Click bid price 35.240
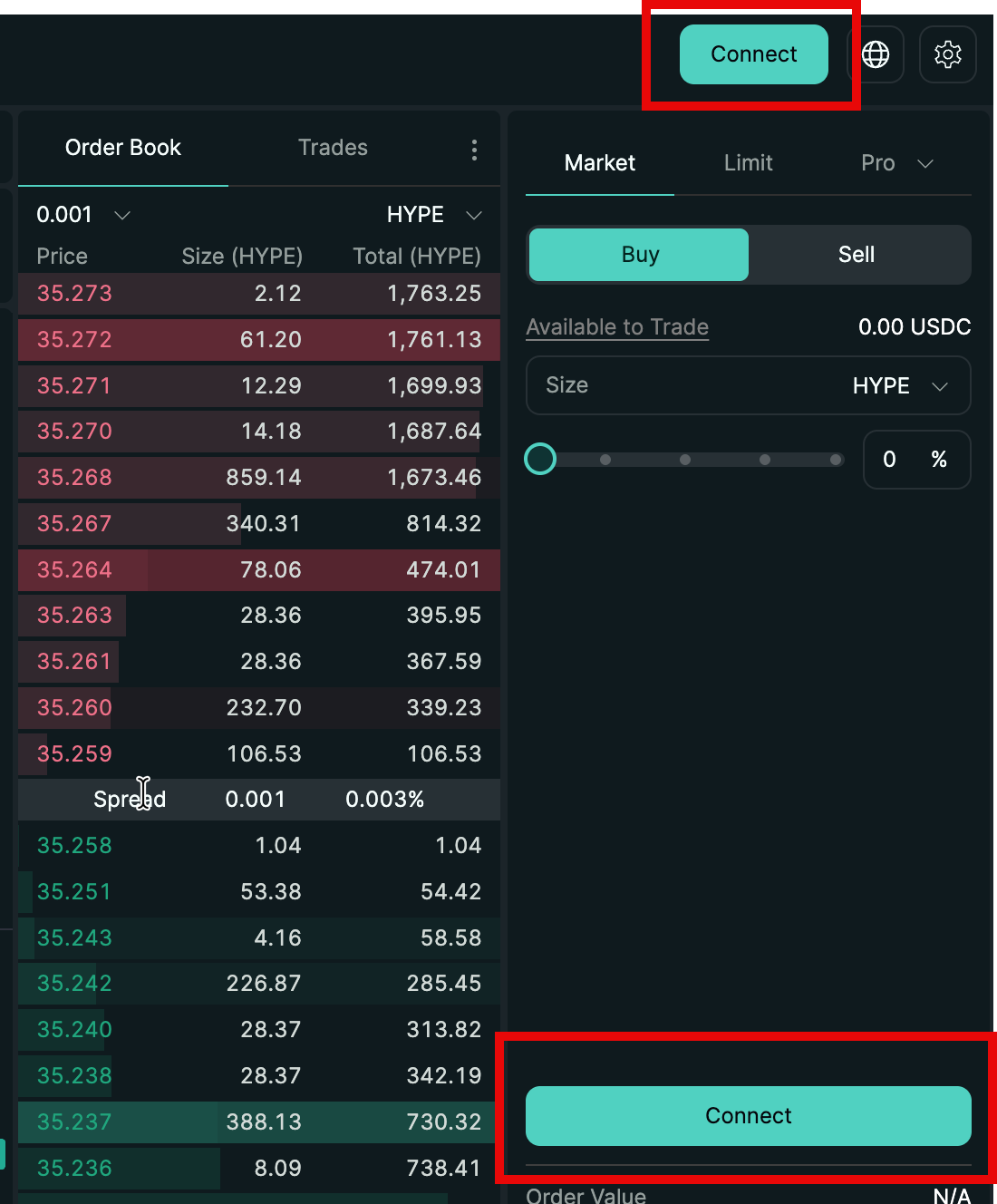The image size is (997, 1204). pyautogui.click(x=74, y=1030)
